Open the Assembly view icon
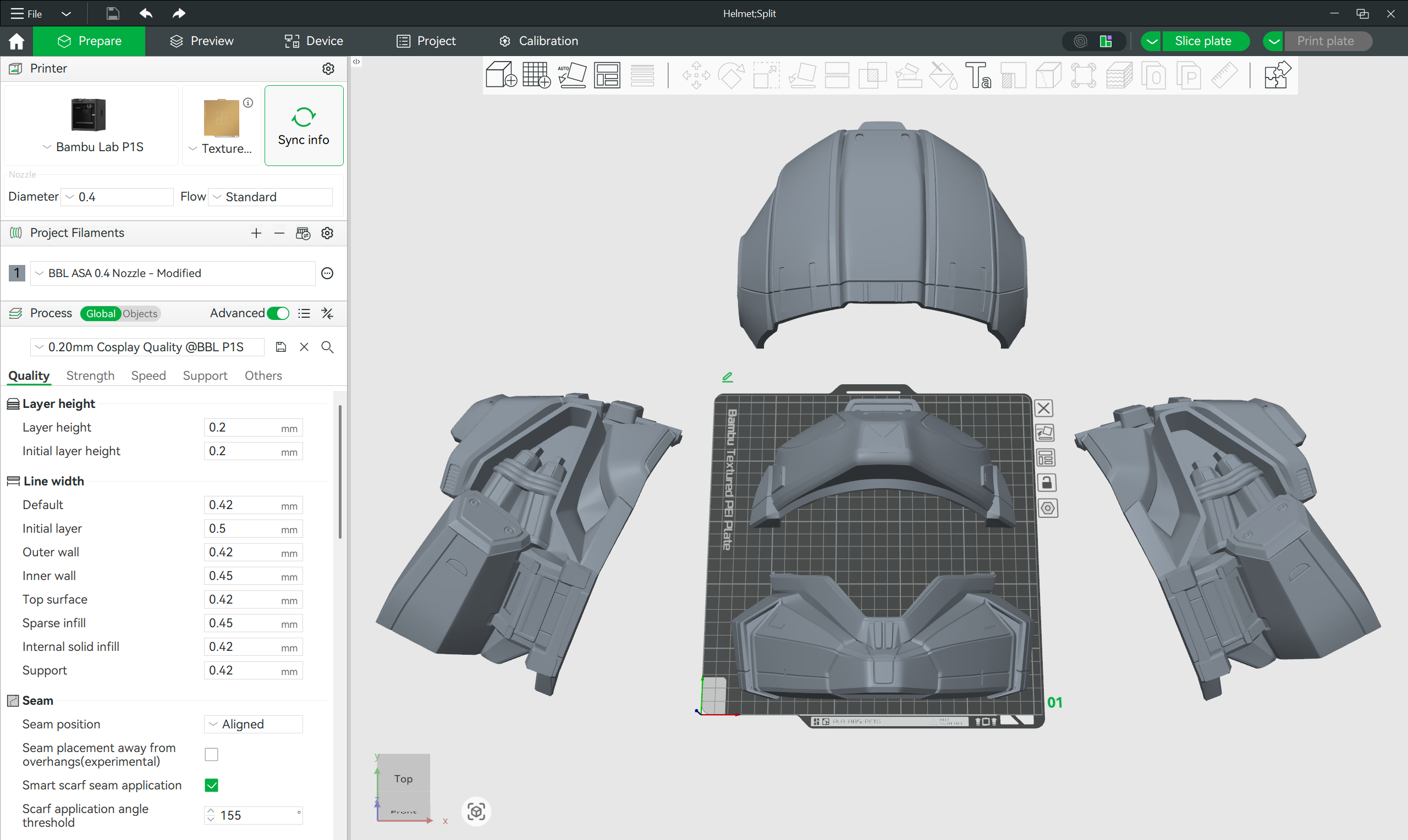 [1277, 75]
